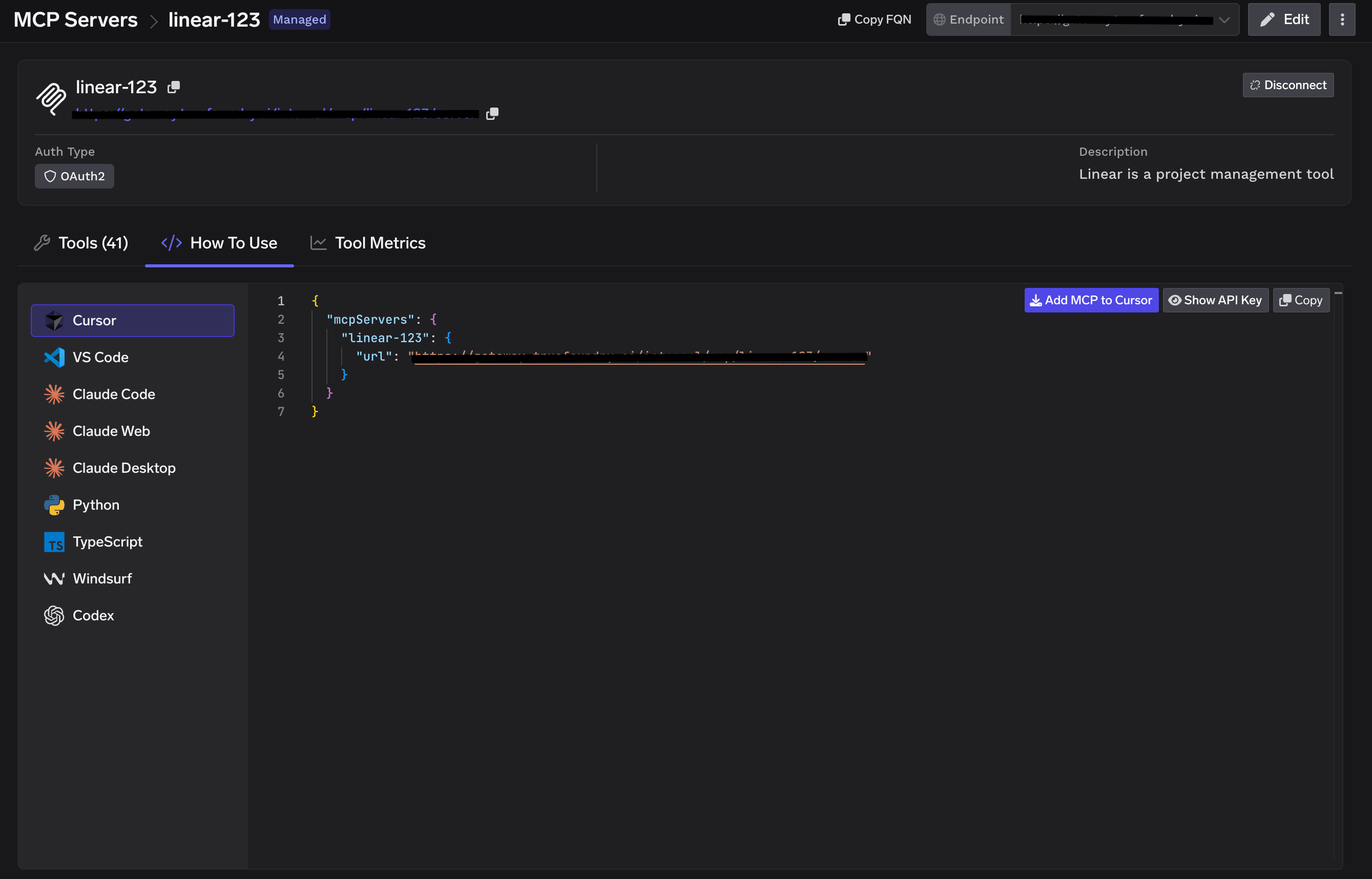Choose Claude Desktop instructions
1372x879 pixels.
[x=132, y=468]
